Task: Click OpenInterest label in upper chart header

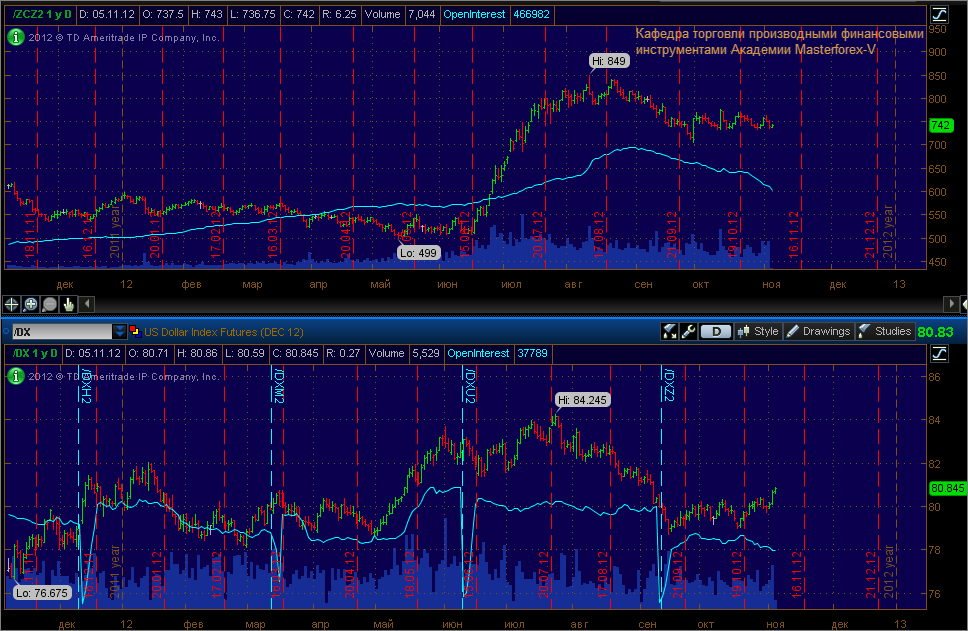Action: (x=474, y=14)
